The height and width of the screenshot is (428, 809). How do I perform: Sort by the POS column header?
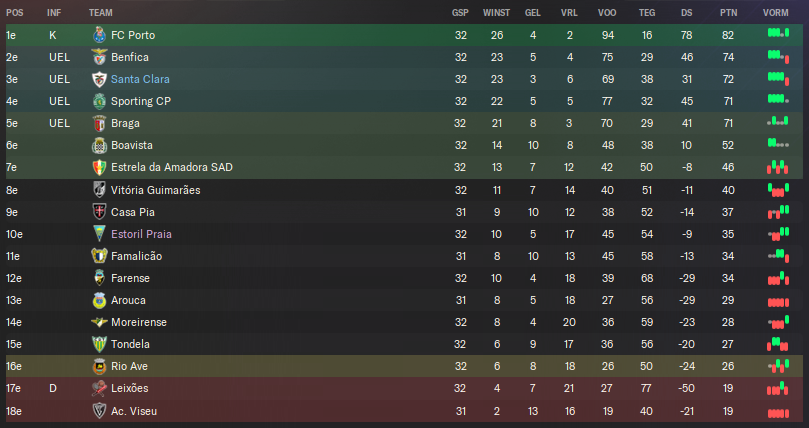tap(14, 12)
